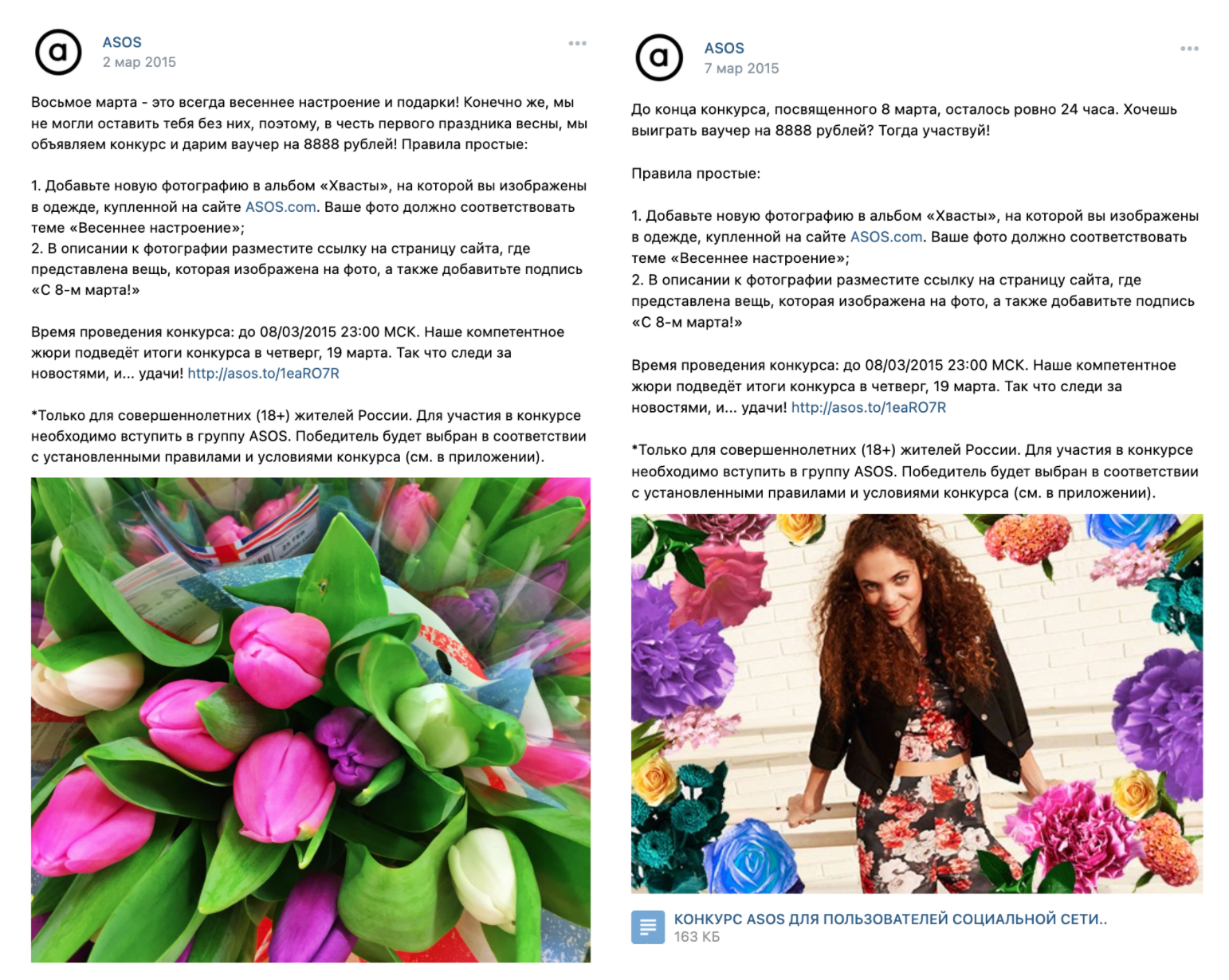Open the three-dot menu of right post
This screenshot has width=1229, height=980.
[x=1189, y=49]
